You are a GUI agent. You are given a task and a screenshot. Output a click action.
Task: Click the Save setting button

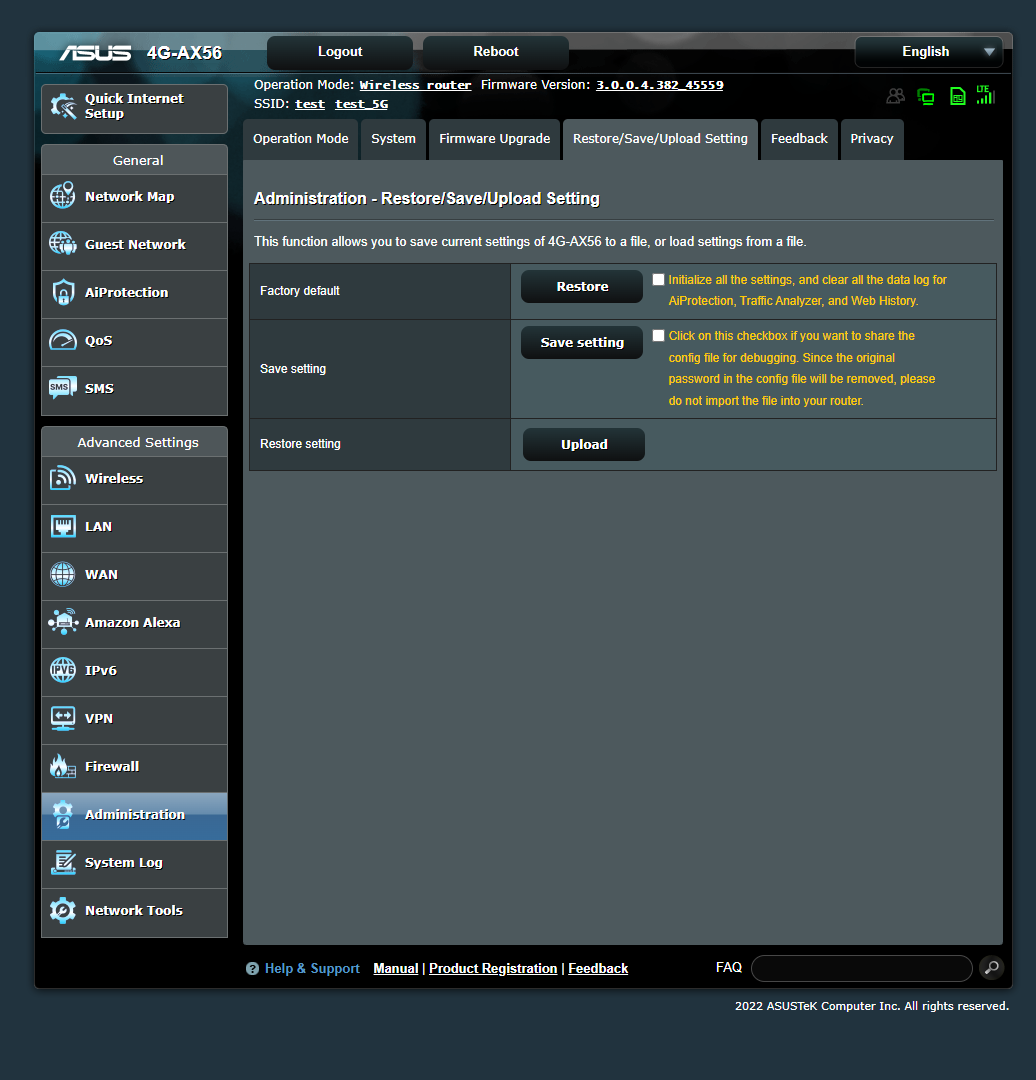(582, 342)
